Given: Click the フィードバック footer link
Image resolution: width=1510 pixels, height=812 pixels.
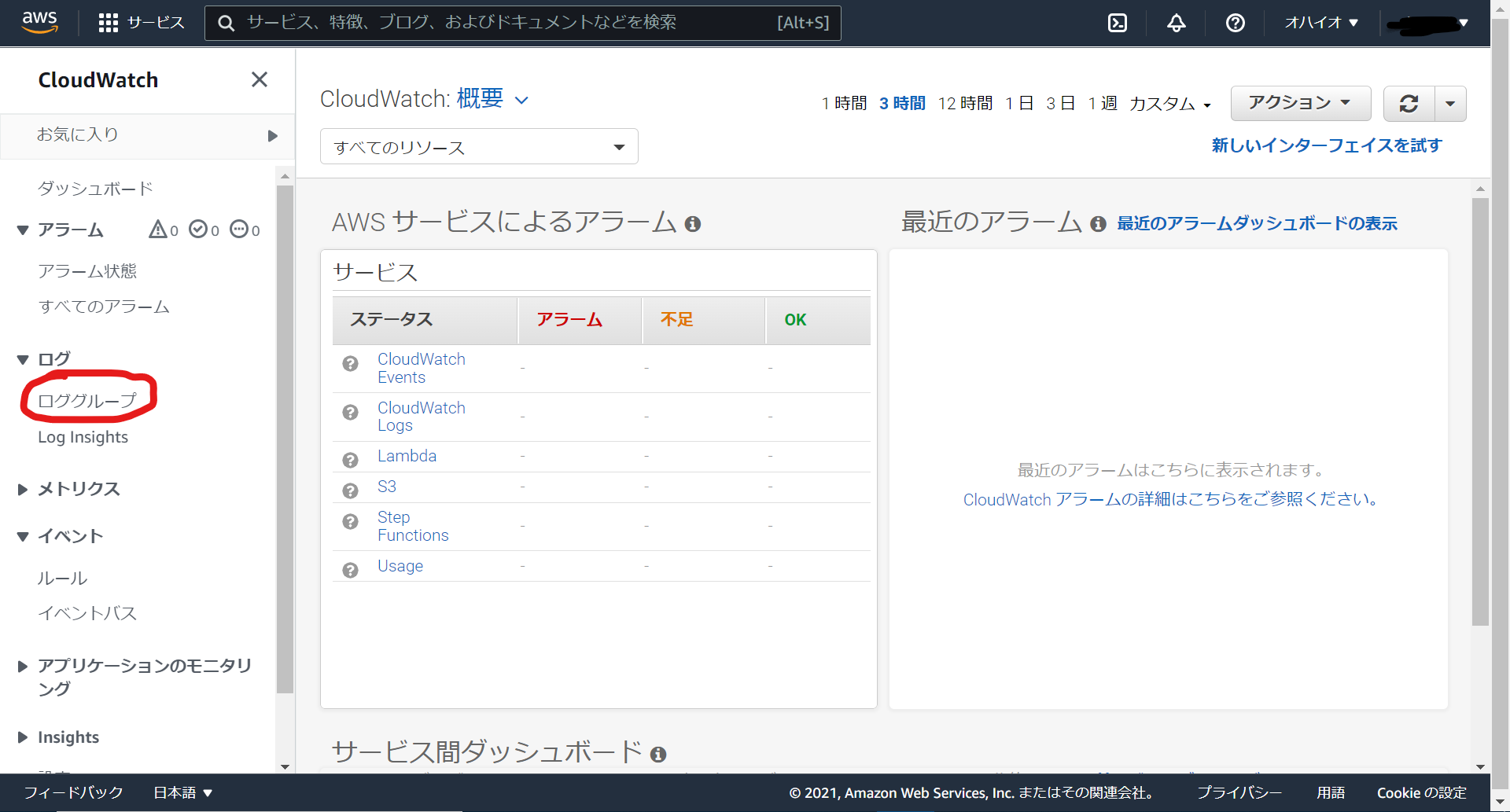Looking at the screenshot, I should (73, 792).
